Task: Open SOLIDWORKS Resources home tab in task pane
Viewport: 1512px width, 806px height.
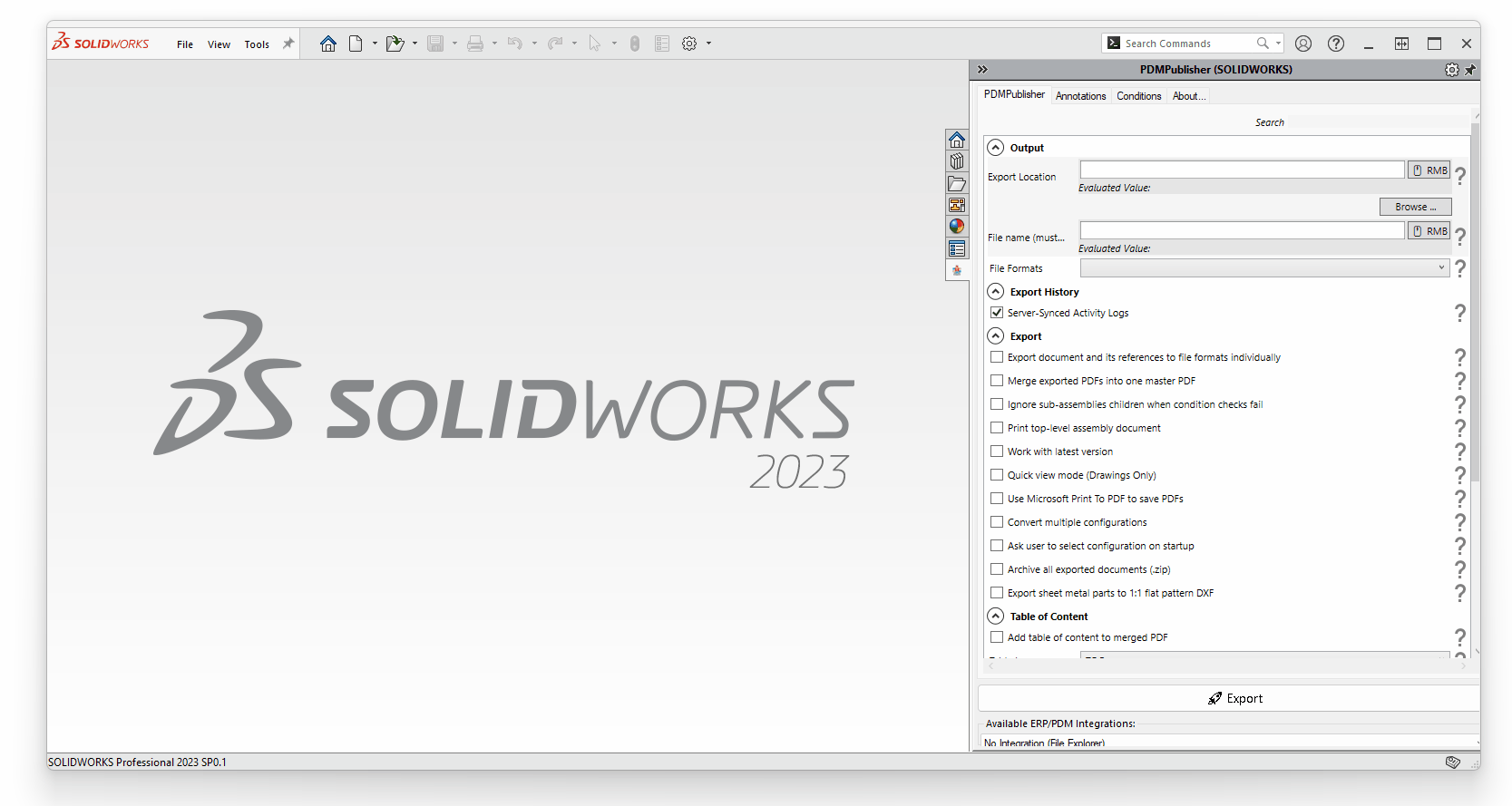Action: tap(957, 140)
